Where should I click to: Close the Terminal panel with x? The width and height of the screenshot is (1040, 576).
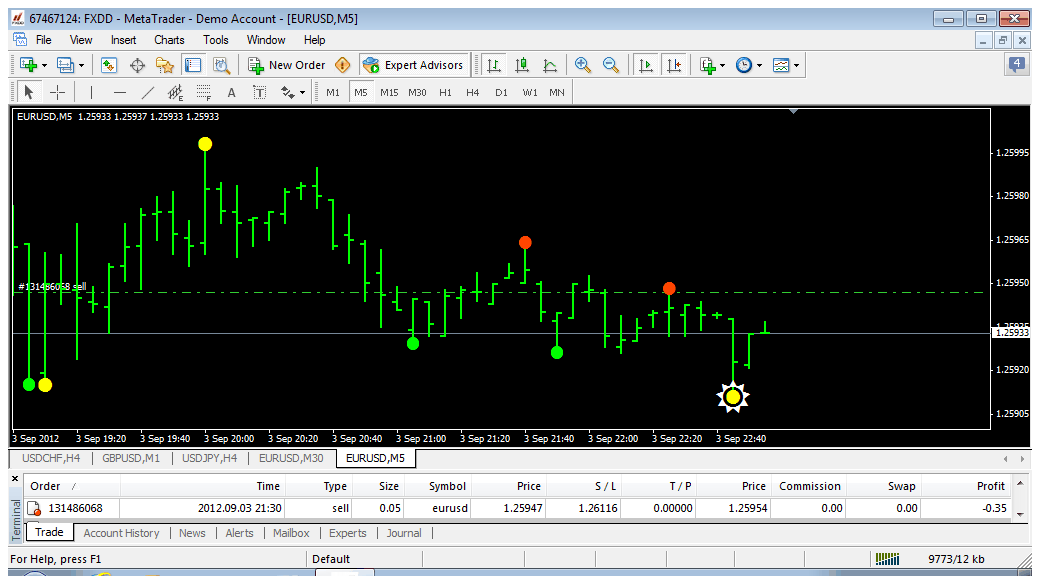tap(15, 478)
